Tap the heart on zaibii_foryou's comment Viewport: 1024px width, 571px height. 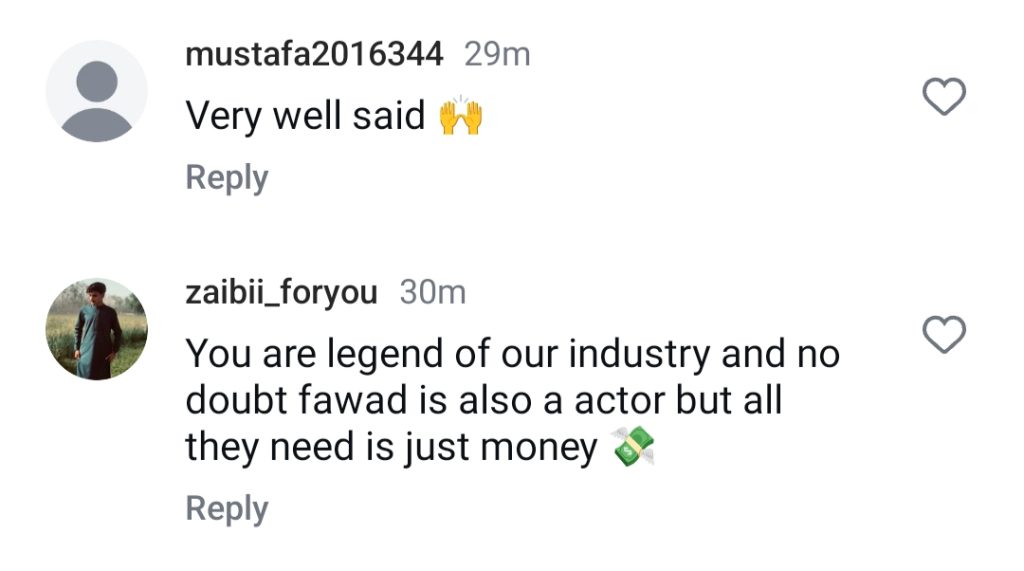(944, 334)
